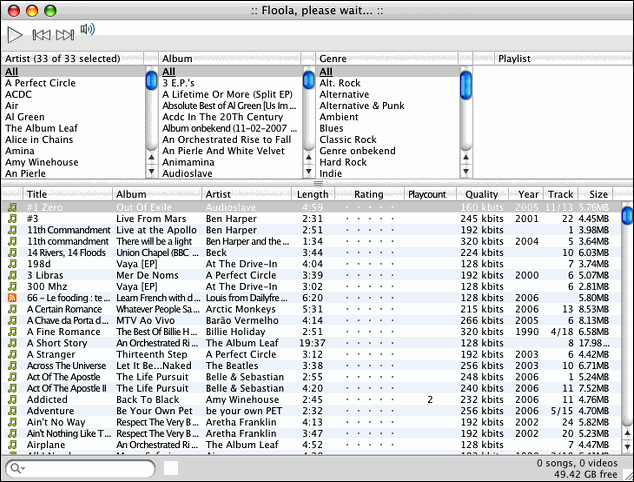Sort tracks by the Quality column header

[x=481, y=194]
